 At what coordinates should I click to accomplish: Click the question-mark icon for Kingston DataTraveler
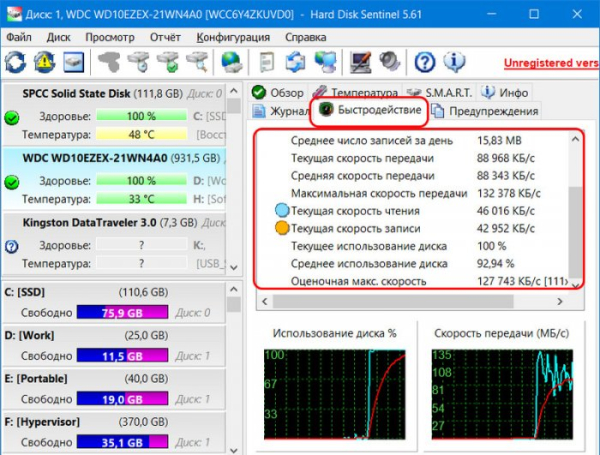[12, 246]
